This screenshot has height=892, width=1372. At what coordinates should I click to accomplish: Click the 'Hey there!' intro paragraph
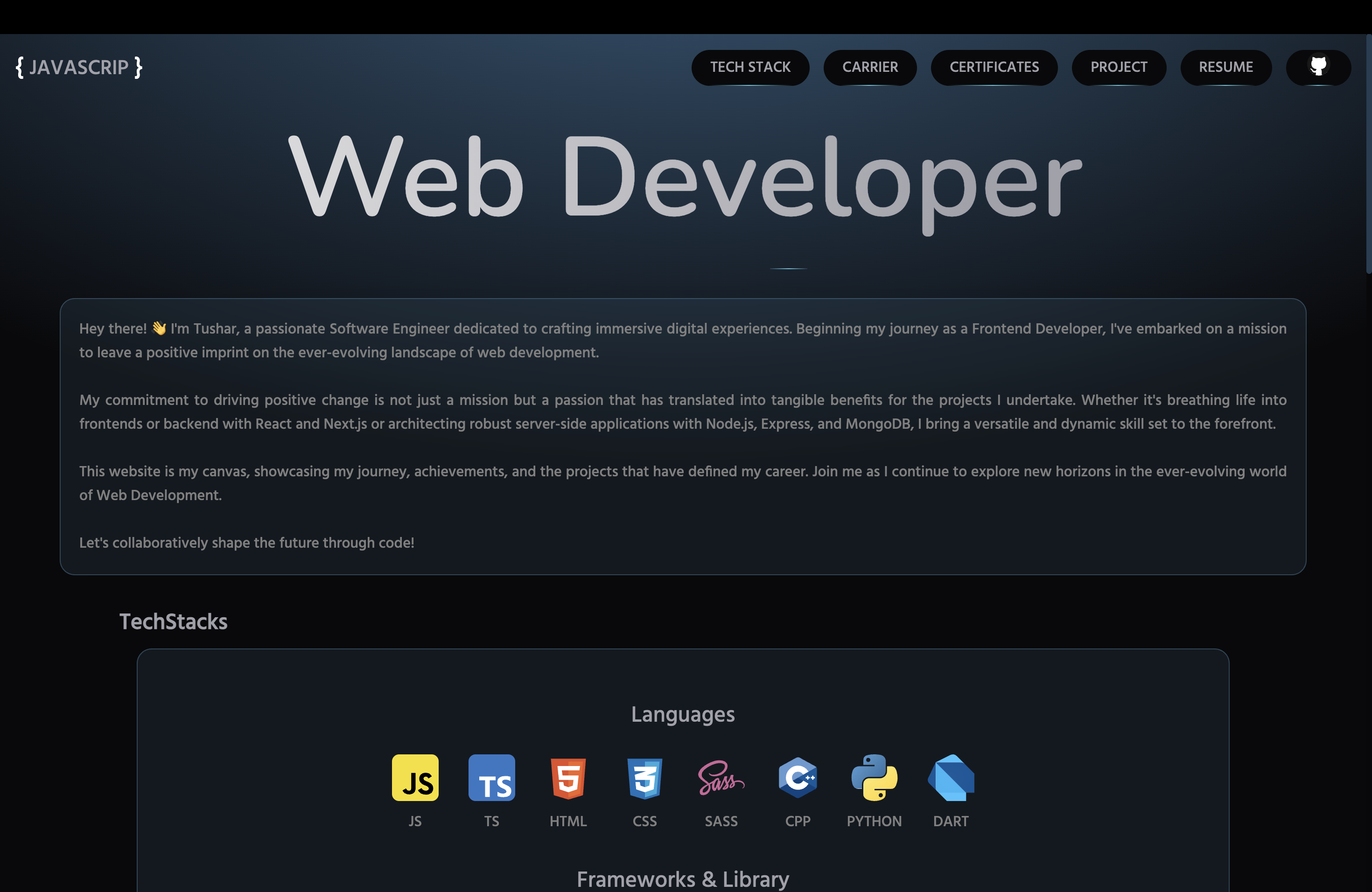(683, 341)
